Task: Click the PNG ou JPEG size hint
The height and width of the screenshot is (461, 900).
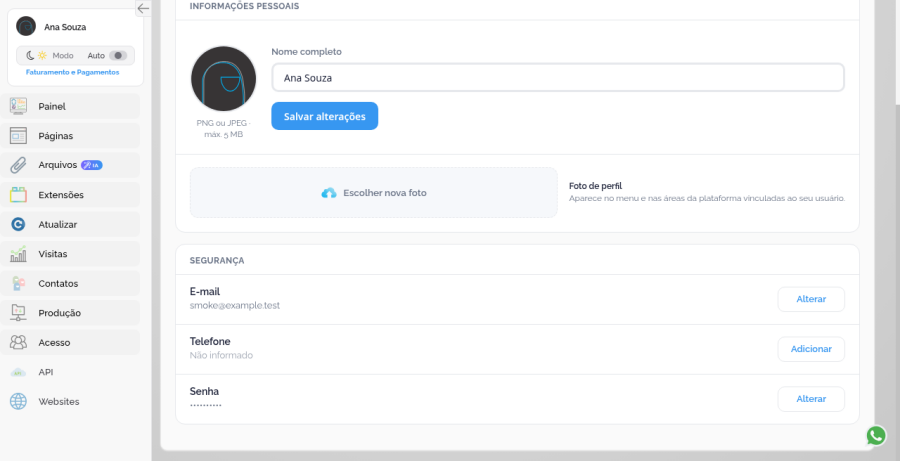Action: [x=223, y=129]
